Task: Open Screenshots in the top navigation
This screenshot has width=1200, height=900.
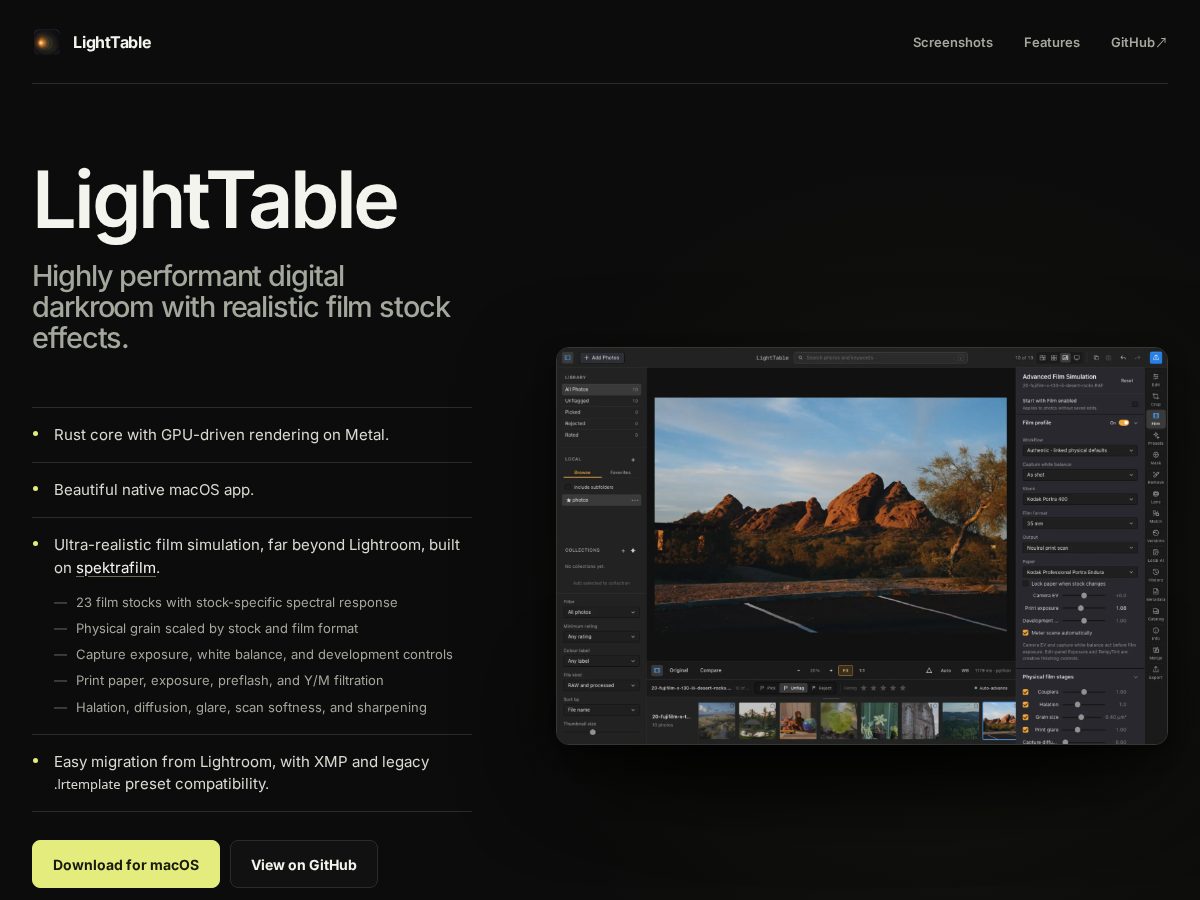Action: click(x=953, y=42)
